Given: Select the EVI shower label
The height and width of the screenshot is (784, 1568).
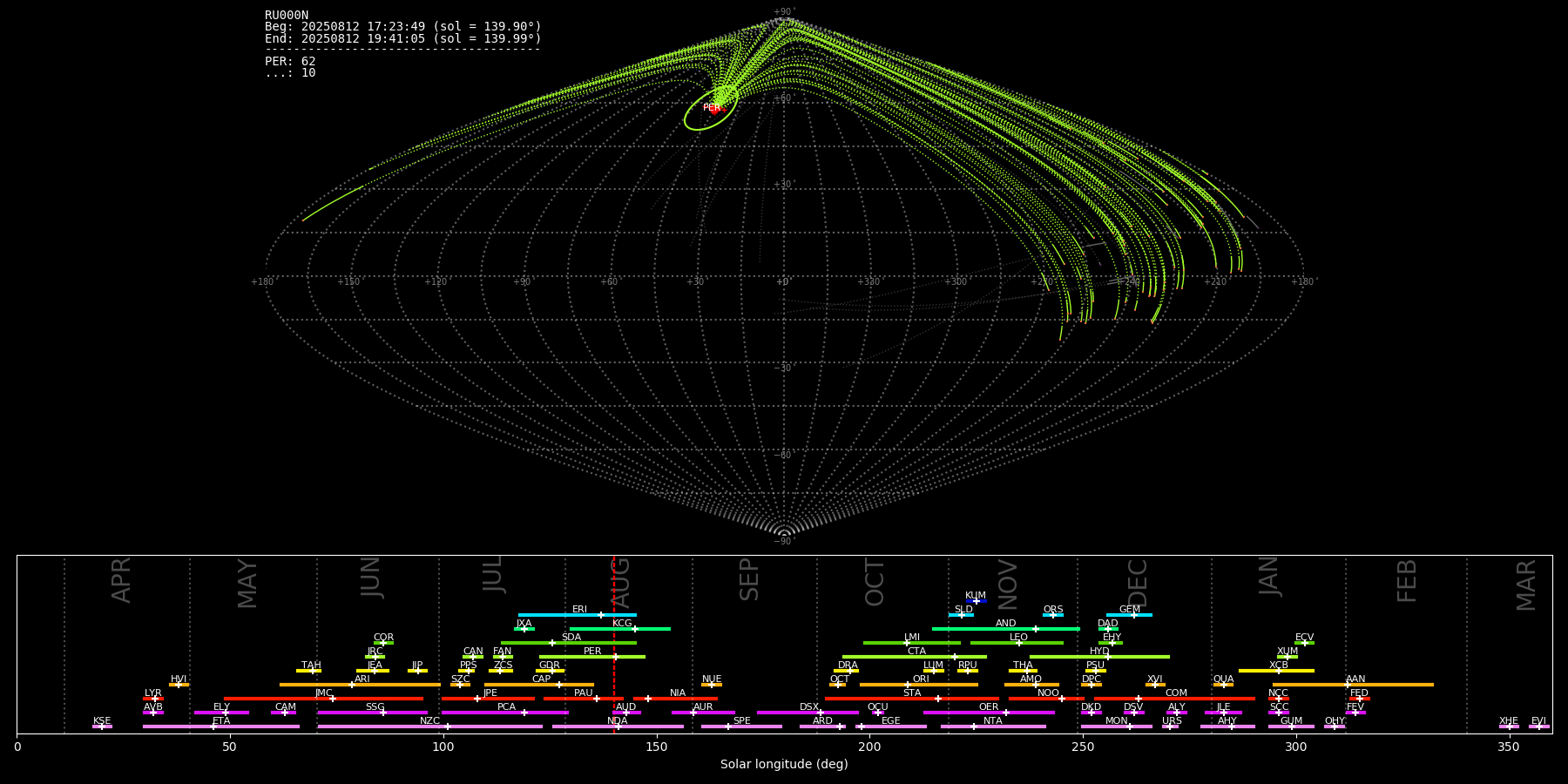Looking at the screenshot, I should pyautogui.click(x=1538, y=720).
